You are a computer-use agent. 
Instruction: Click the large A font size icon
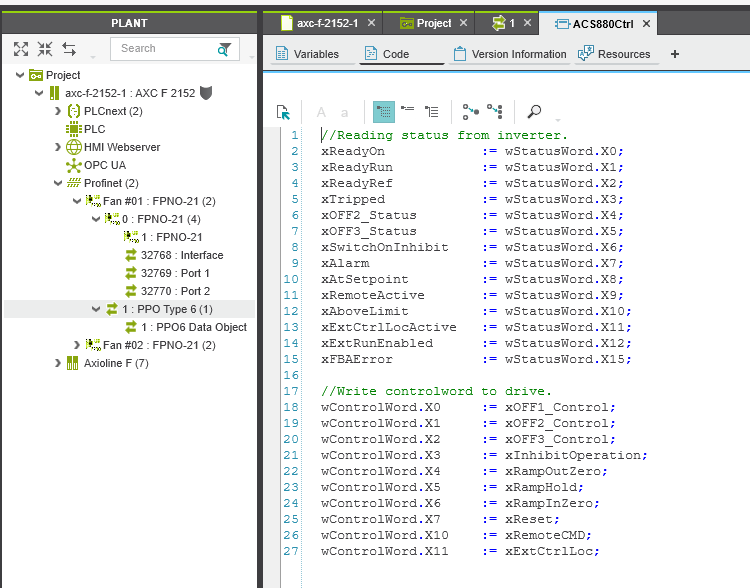[321, 112]
